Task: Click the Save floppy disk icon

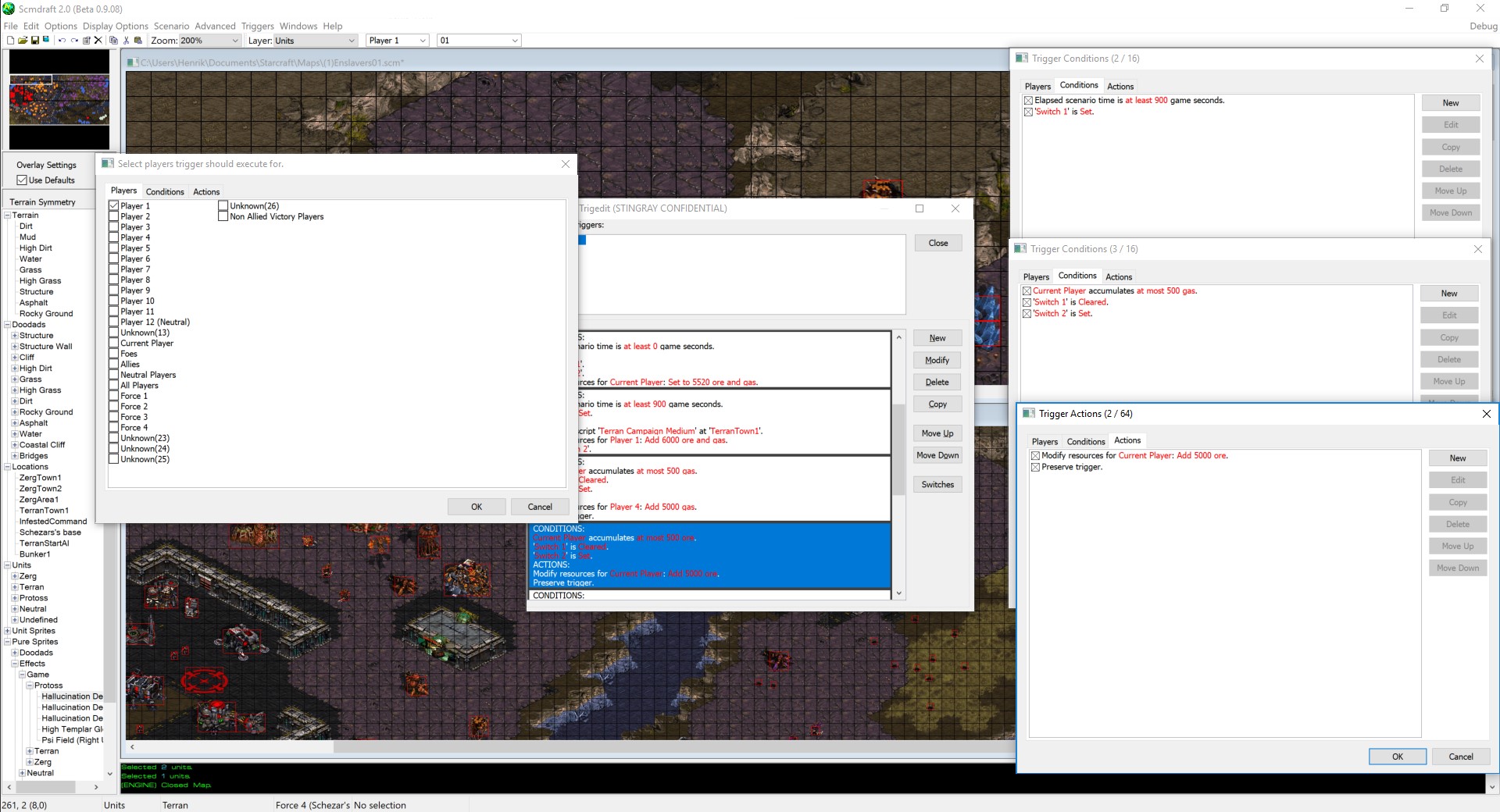Action: [x=35, y=41]
